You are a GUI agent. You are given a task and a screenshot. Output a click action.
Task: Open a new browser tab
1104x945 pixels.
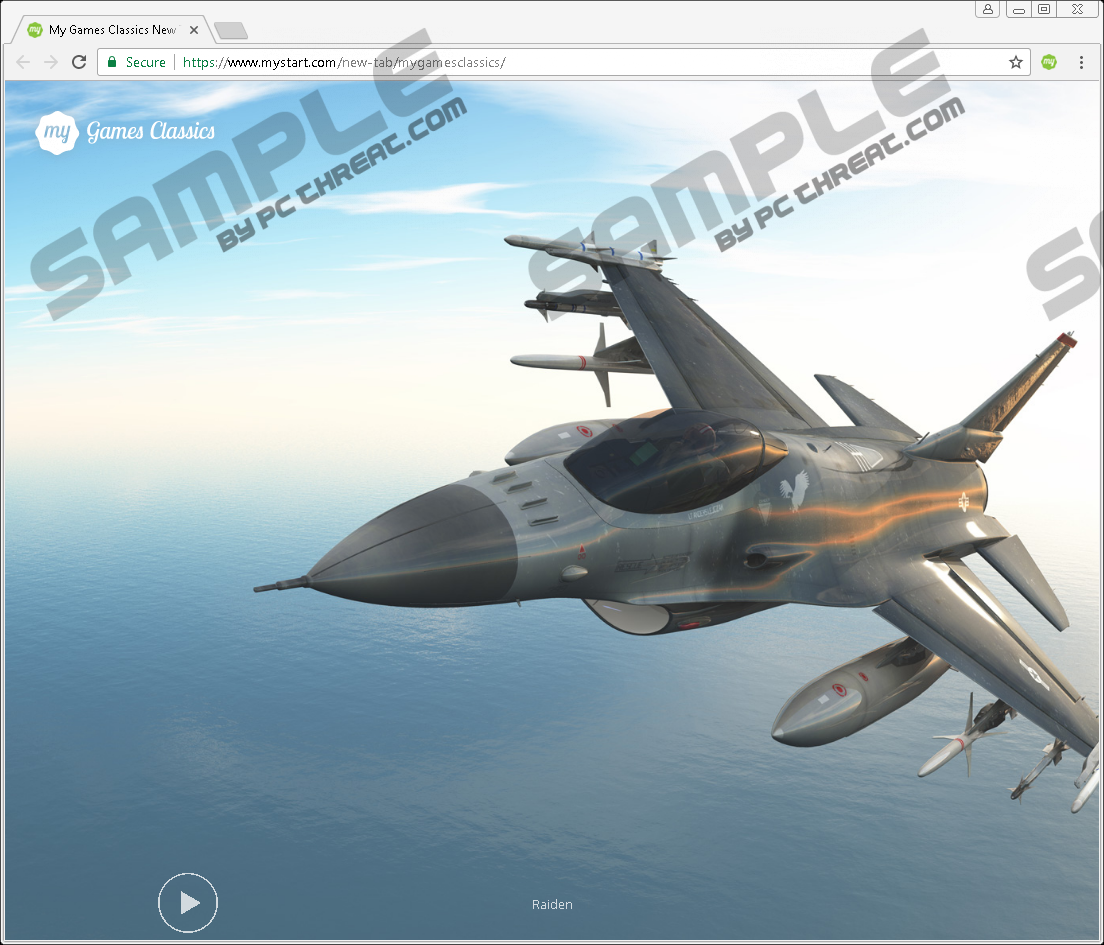pyautogui.click(x=231, y=30)
